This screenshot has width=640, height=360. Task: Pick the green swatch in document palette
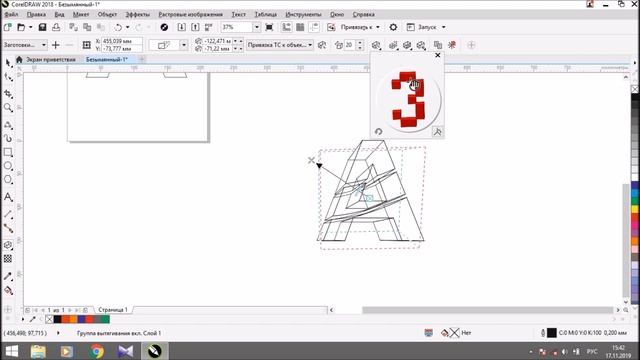point(106,319)
